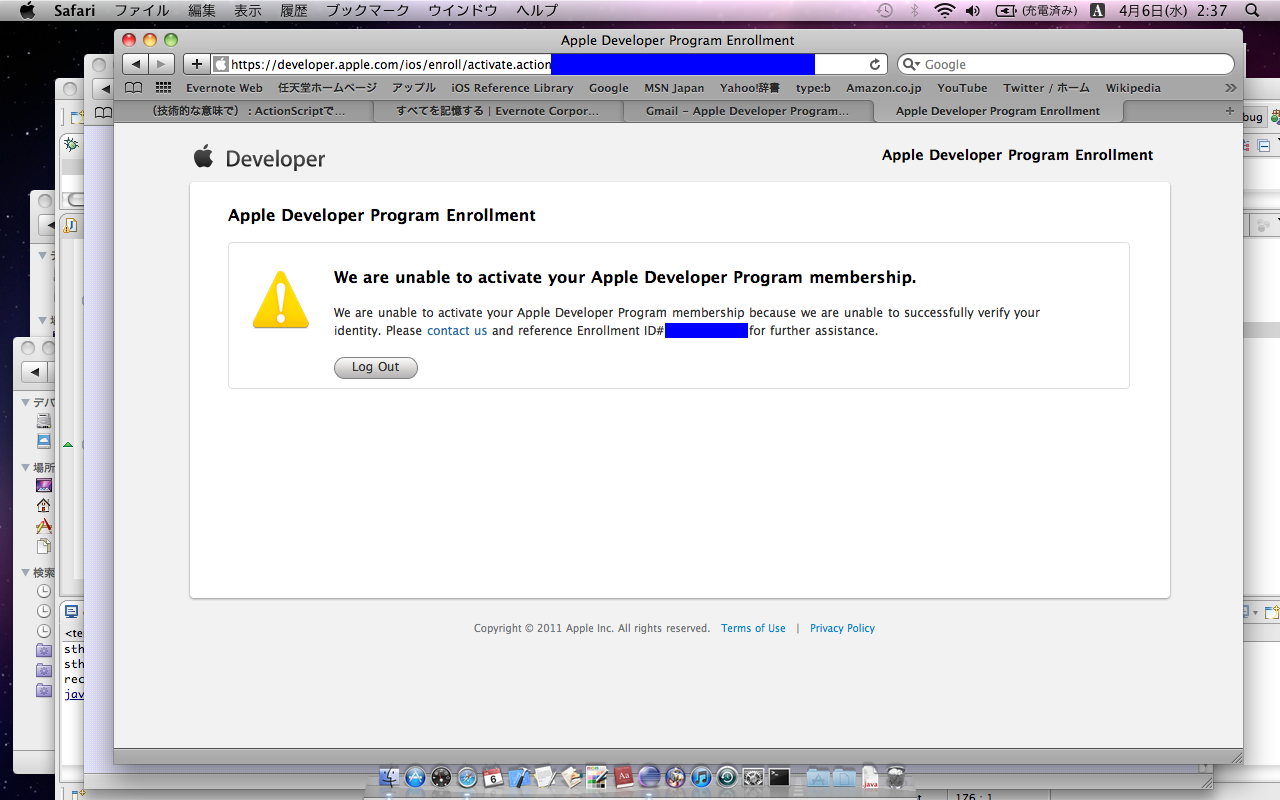Show Top Sites grid icon
This screenshot has height=800, width=1280.
[x=163, y=88]
